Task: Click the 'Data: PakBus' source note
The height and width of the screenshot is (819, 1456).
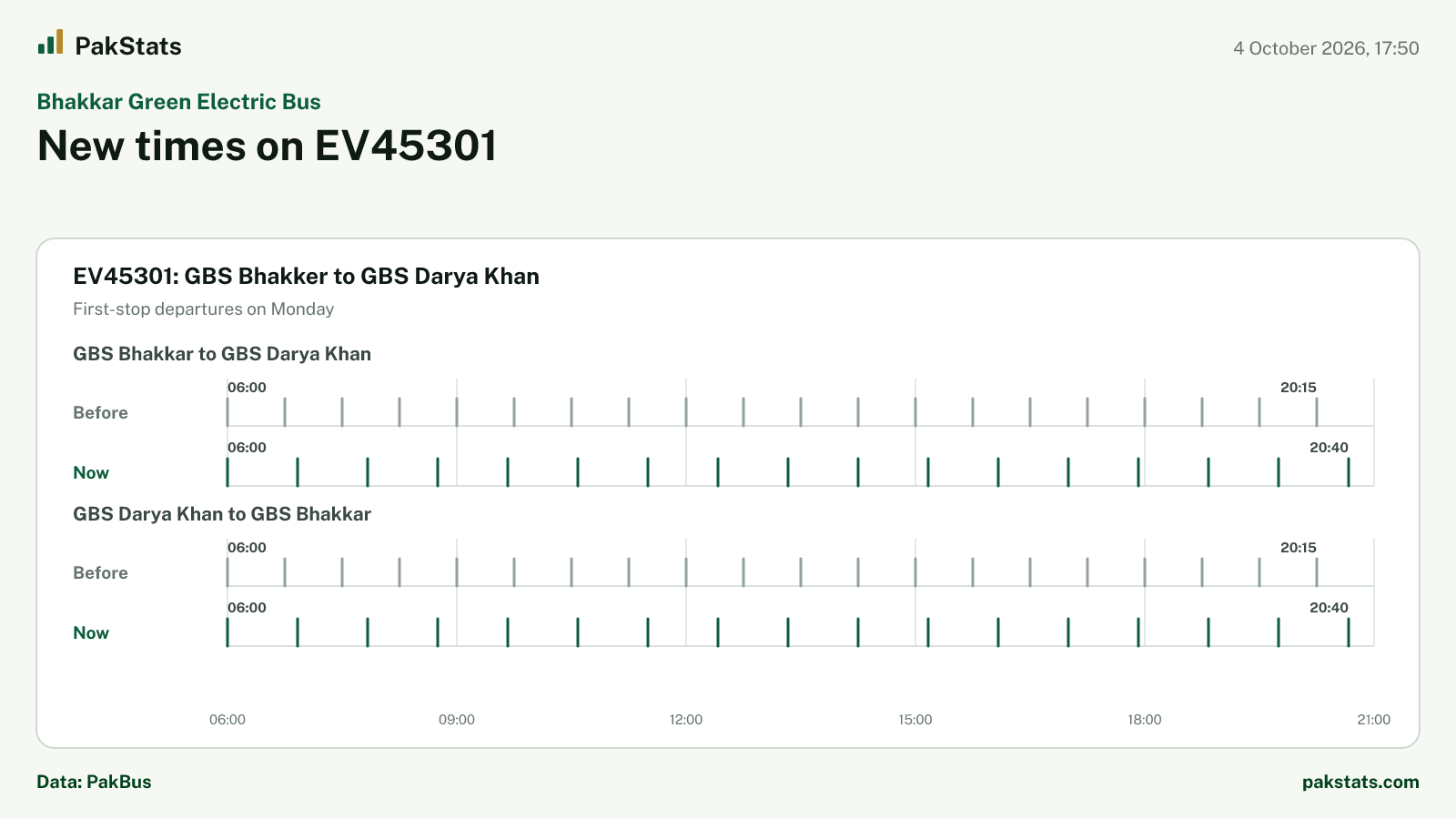Action: click(x=94, y=782)
